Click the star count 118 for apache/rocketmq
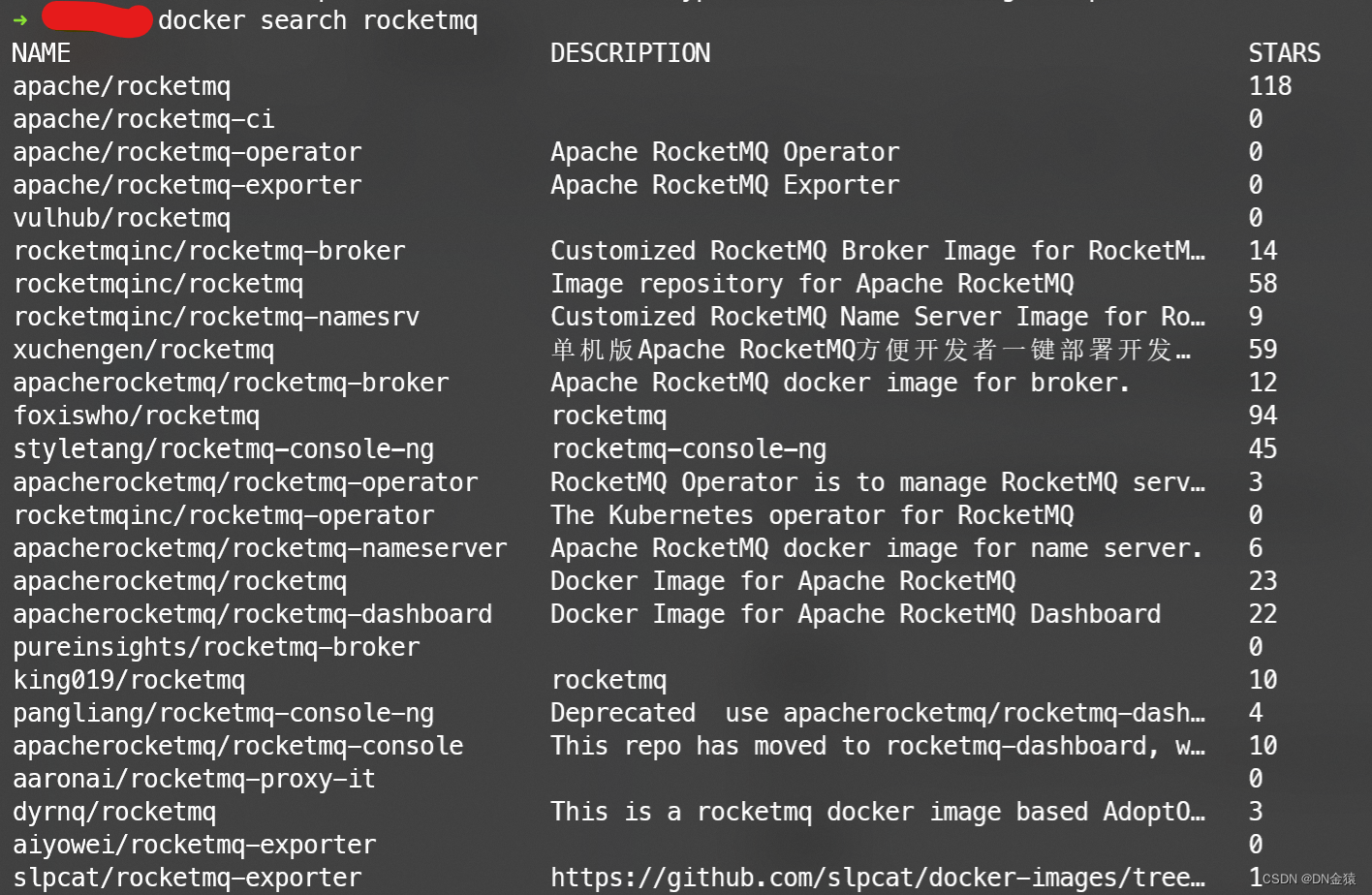 1269,86
